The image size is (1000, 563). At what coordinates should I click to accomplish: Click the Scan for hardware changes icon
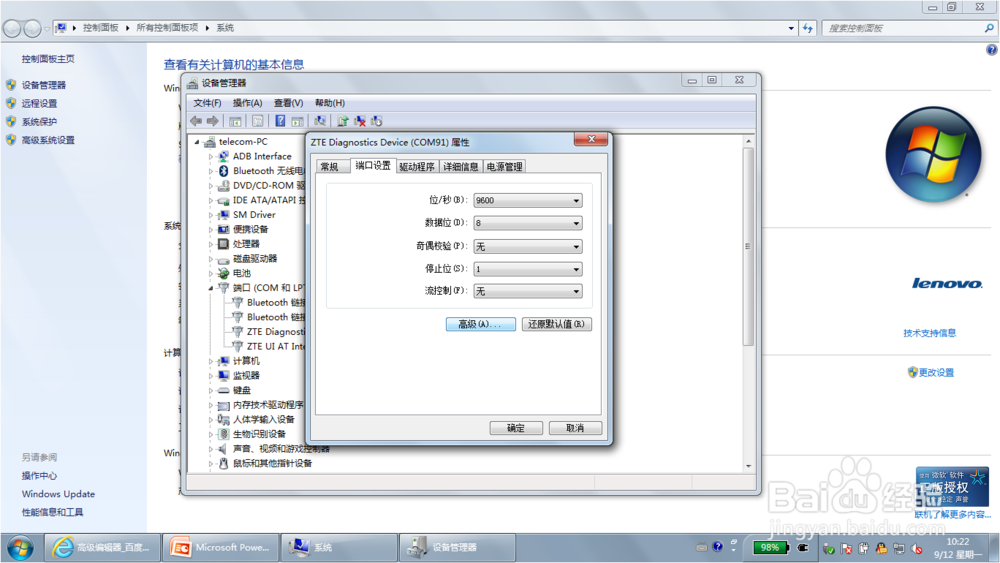click(x=320, y=121)
